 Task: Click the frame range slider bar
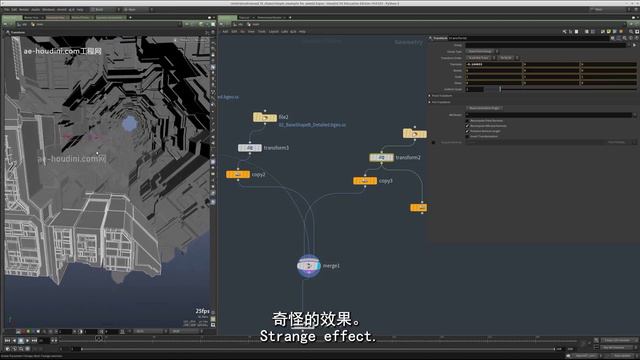(x=318, y=349)
